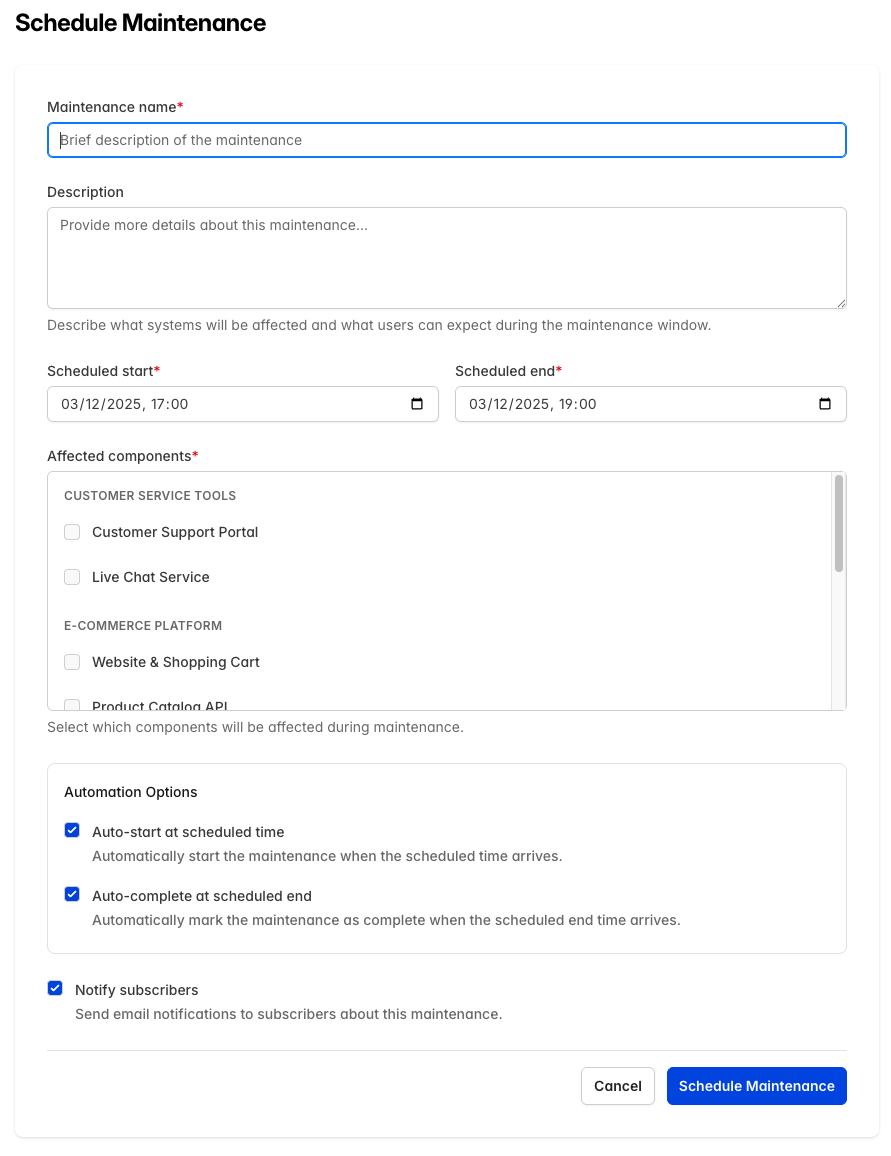Image resolution: width=891 pixels, height=1156 pixels.
Task: Click the Schedule Maintenance button
Action: pyautogui.click(x=757, y=1085)
